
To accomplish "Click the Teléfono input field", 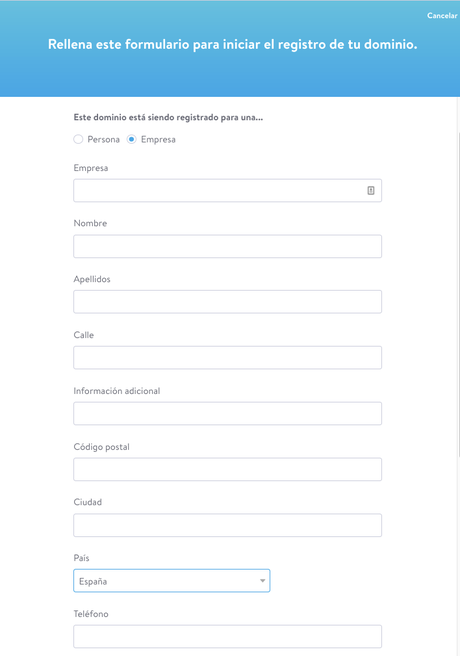I will (x=227, y=636).
